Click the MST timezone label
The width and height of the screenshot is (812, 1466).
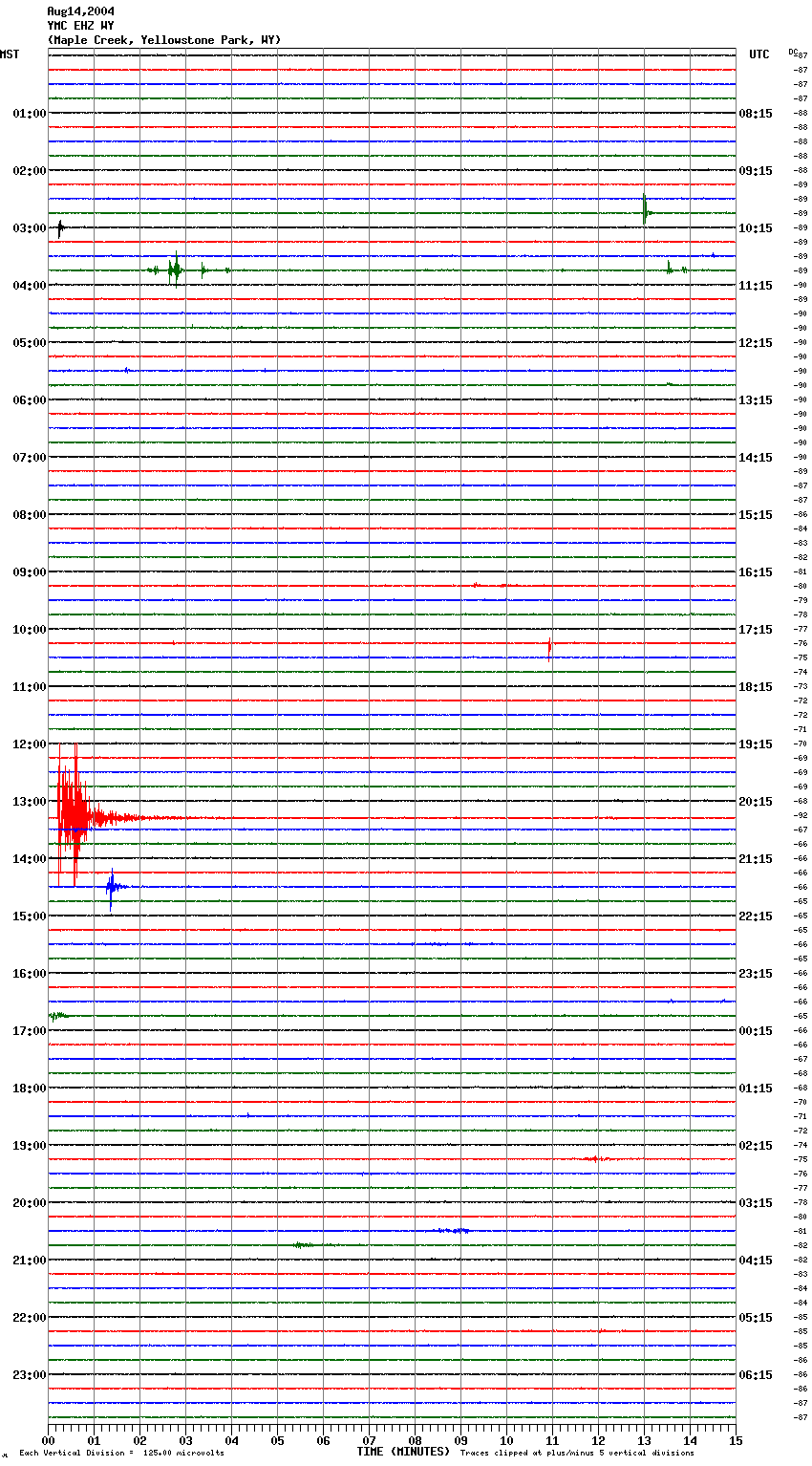click(10, 54)
